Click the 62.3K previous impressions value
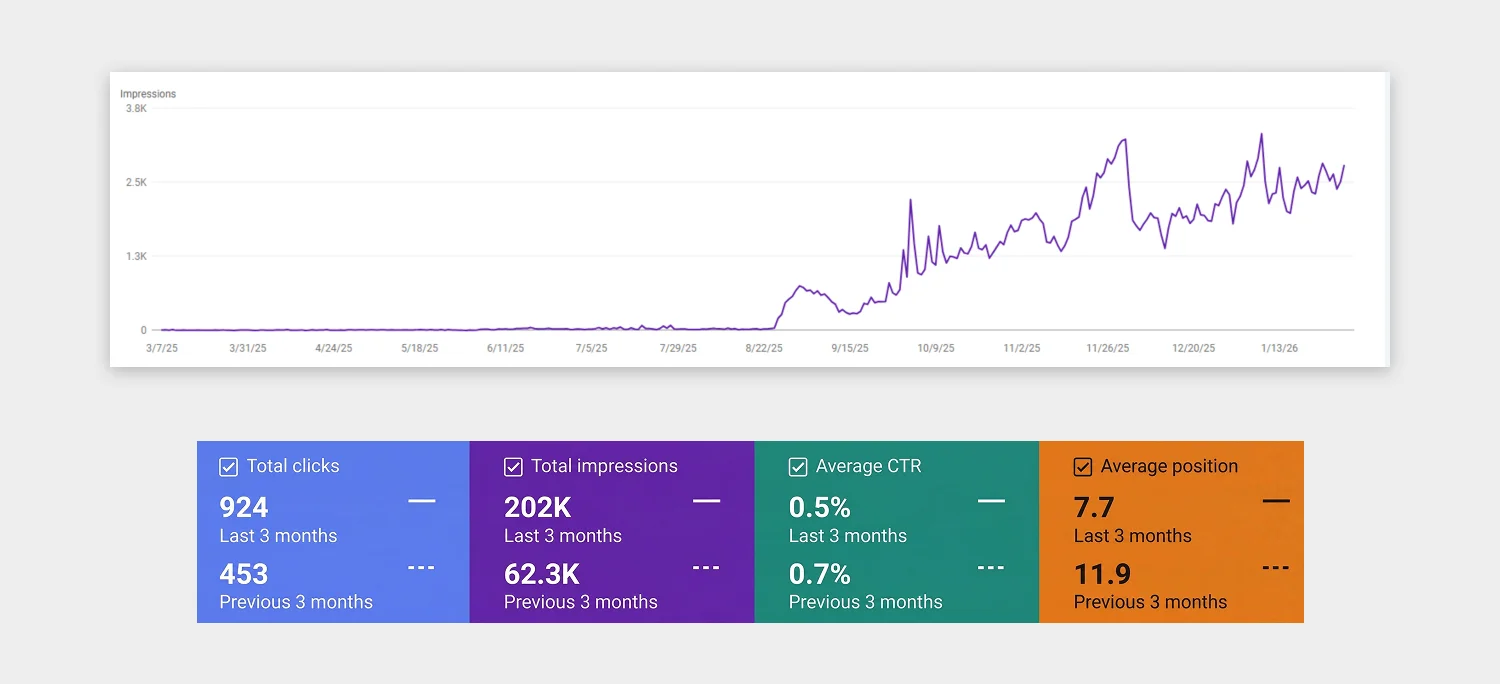1500x684 pixels. 542,575
